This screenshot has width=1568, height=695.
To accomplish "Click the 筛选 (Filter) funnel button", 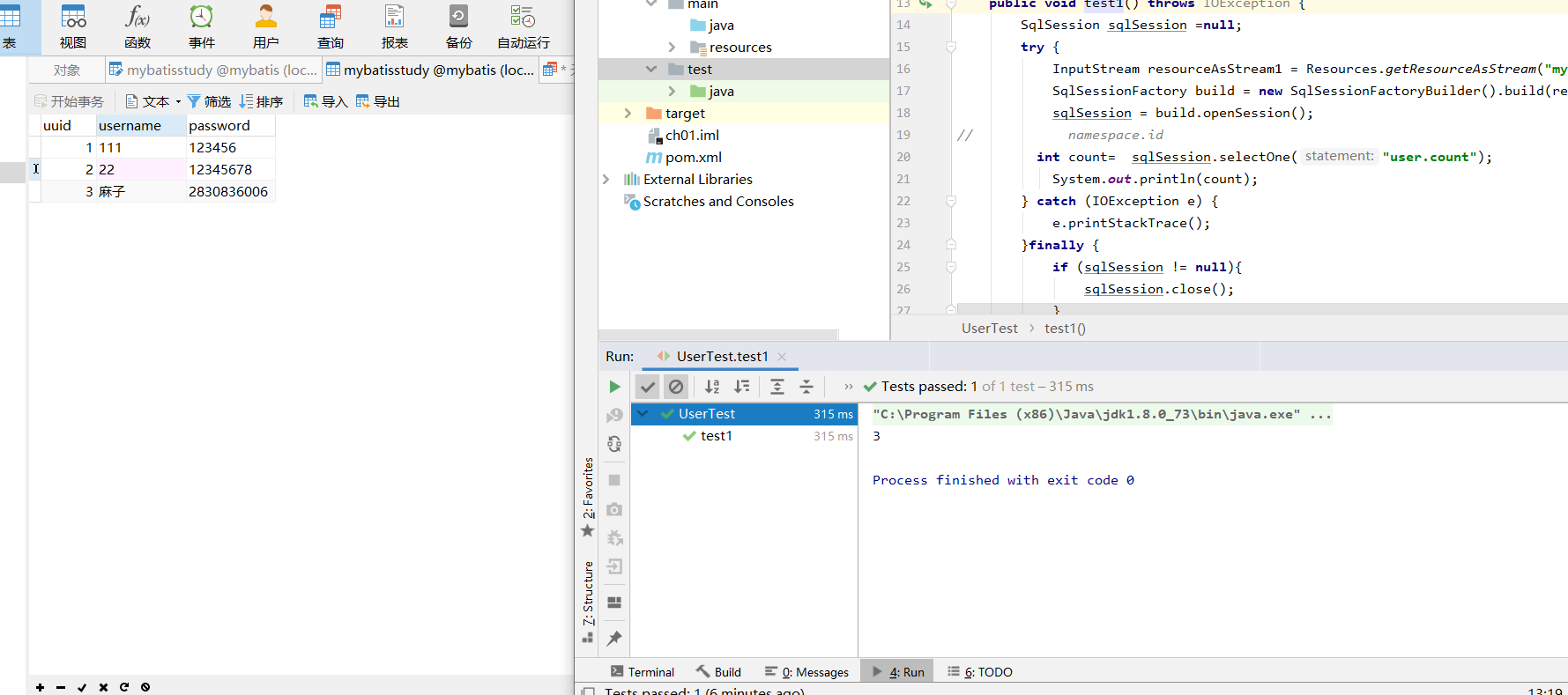I will pyautogui.click(x=209, y=101).
